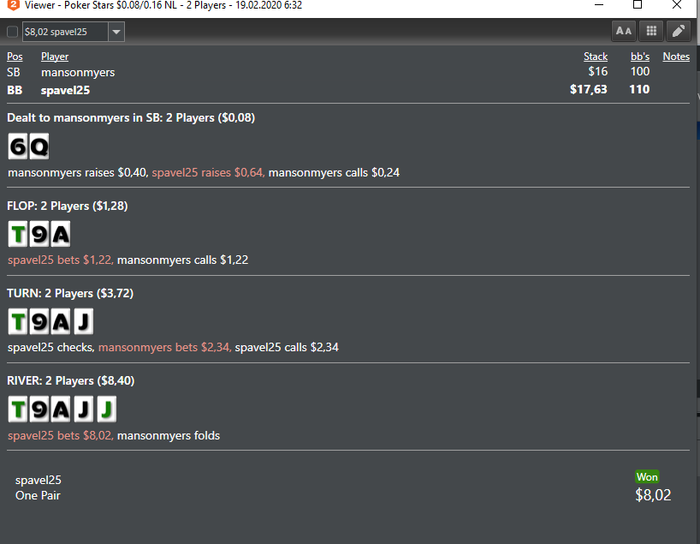700x544 pixels.
Task: Click the AA font size icon
Action: [623, 31]
